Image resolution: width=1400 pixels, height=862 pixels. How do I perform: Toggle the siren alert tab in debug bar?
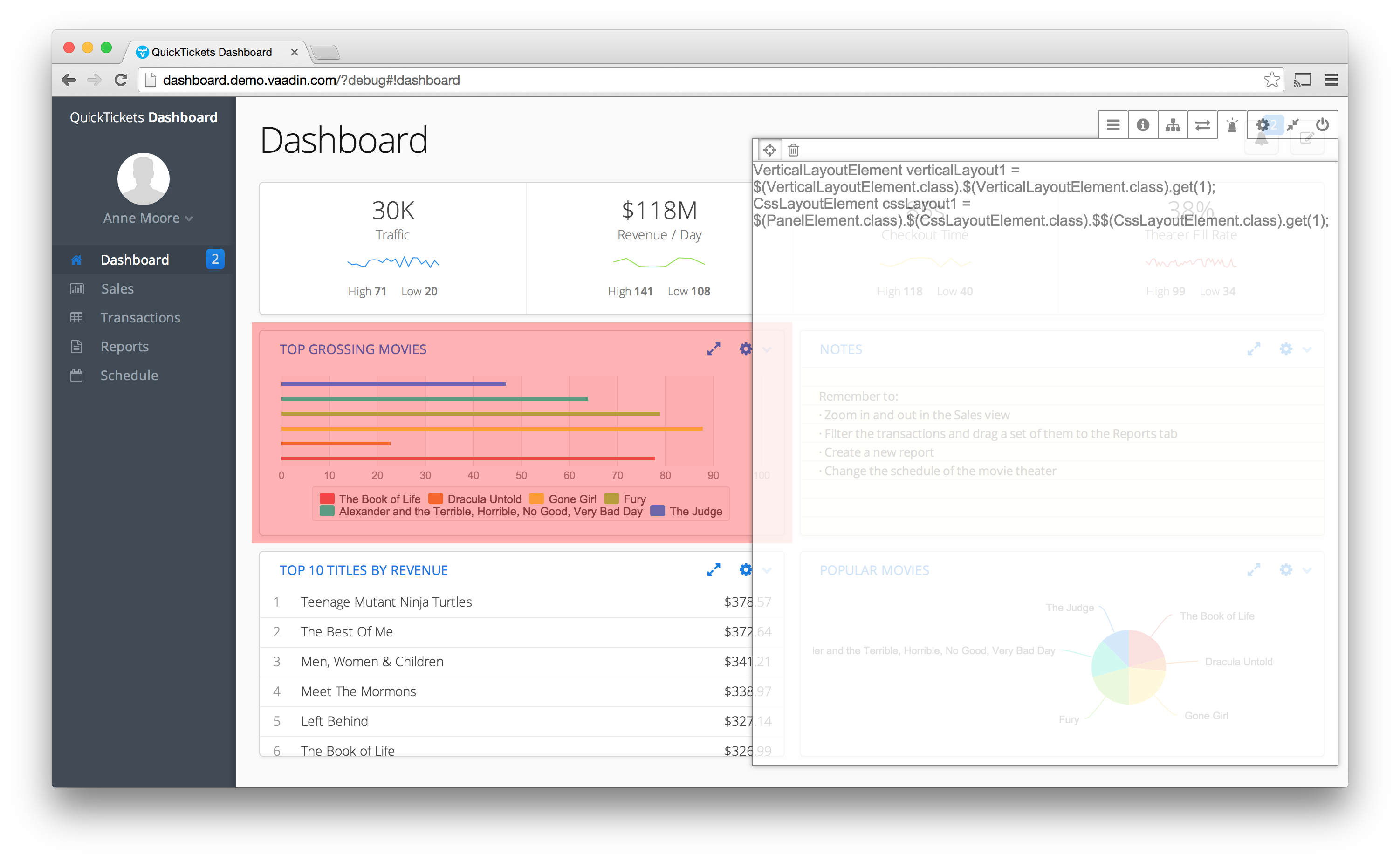coord(1232,125)
